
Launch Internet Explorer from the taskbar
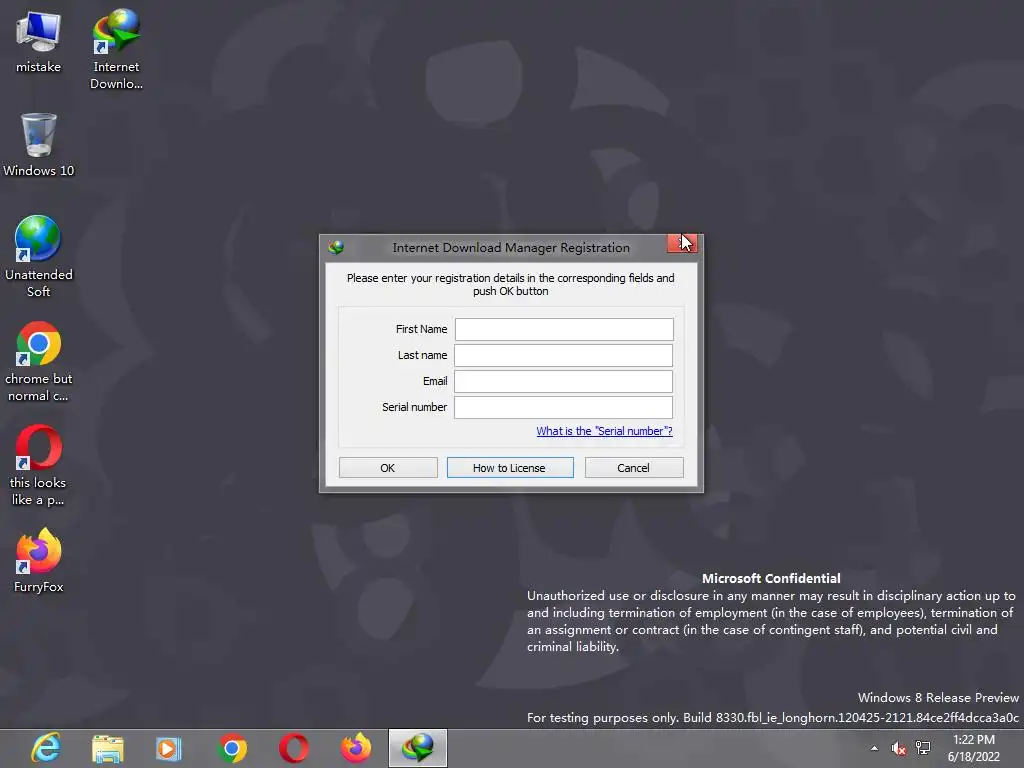[46, 748]
